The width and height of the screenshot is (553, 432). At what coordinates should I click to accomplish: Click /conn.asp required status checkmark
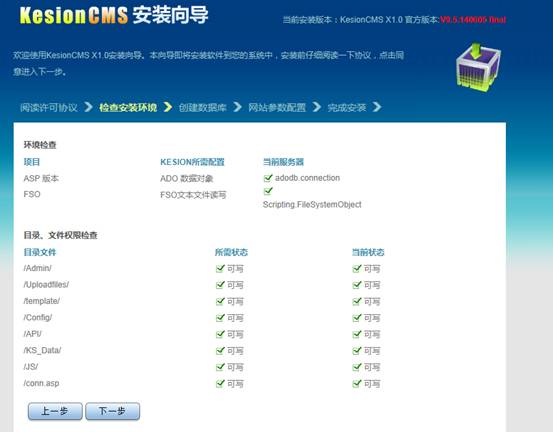coord(220,383)
